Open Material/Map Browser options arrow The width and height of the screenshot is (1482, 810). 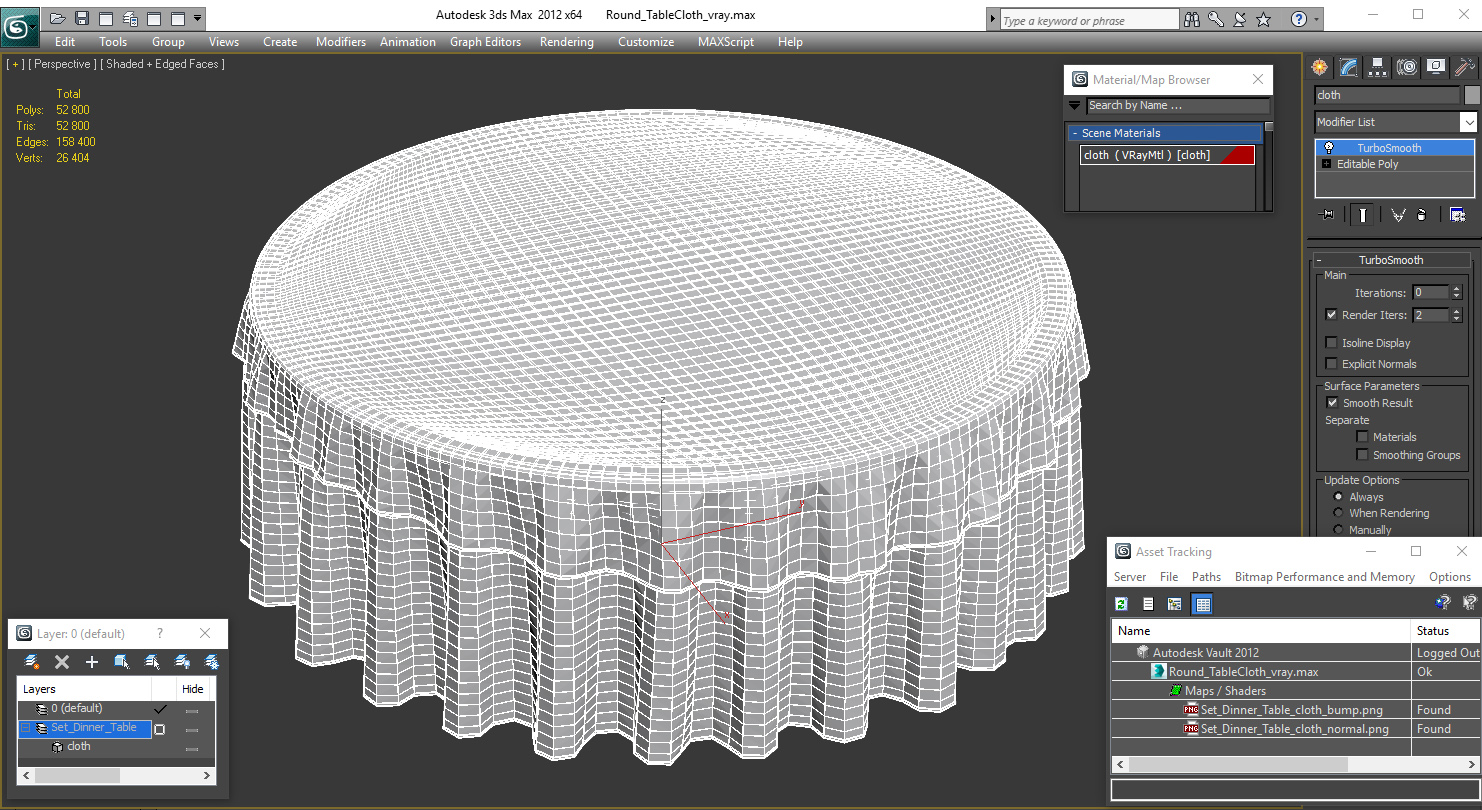pyautogui.click(x=1075, y=105)
